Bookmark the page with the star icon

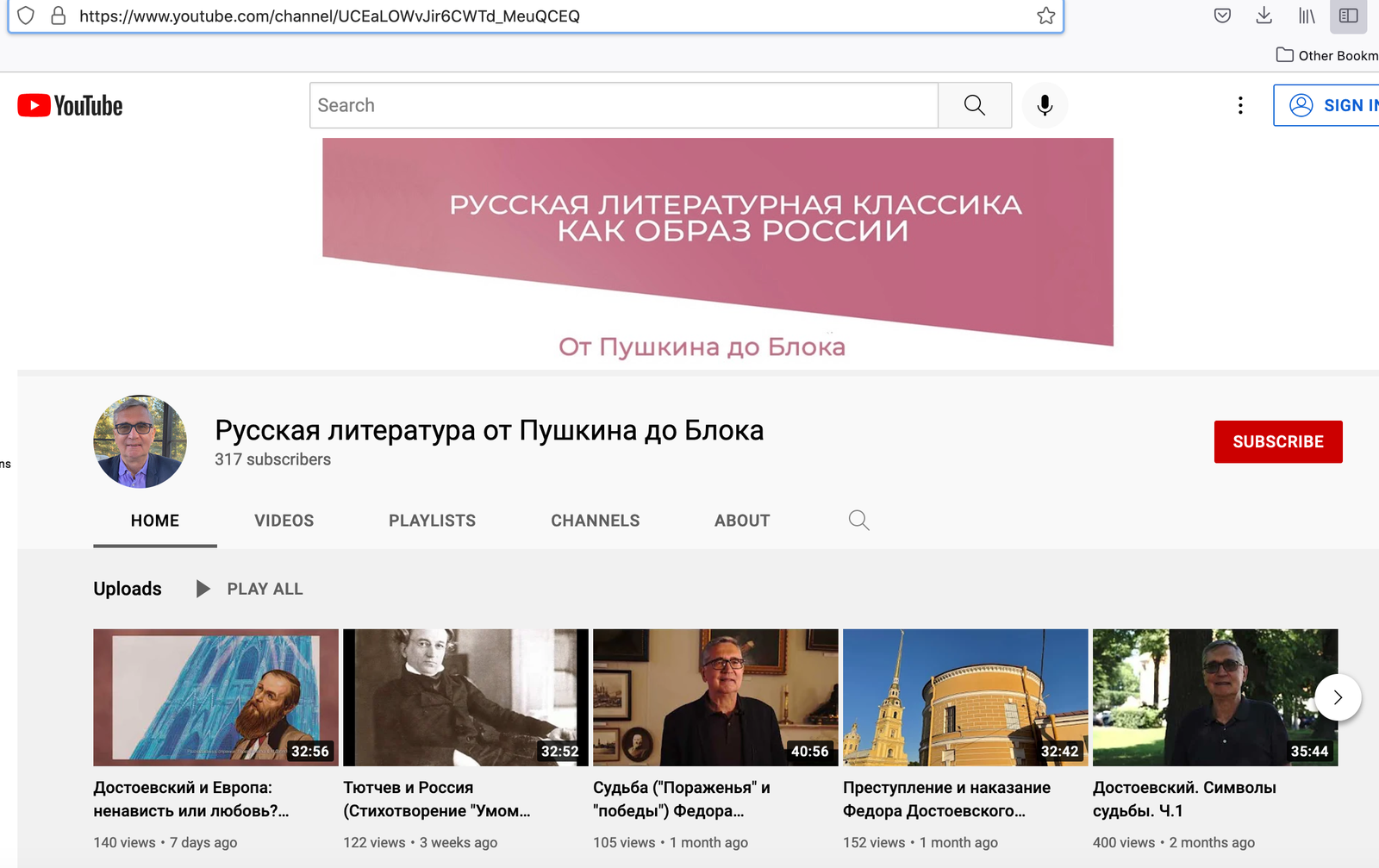click(1046, 16)
